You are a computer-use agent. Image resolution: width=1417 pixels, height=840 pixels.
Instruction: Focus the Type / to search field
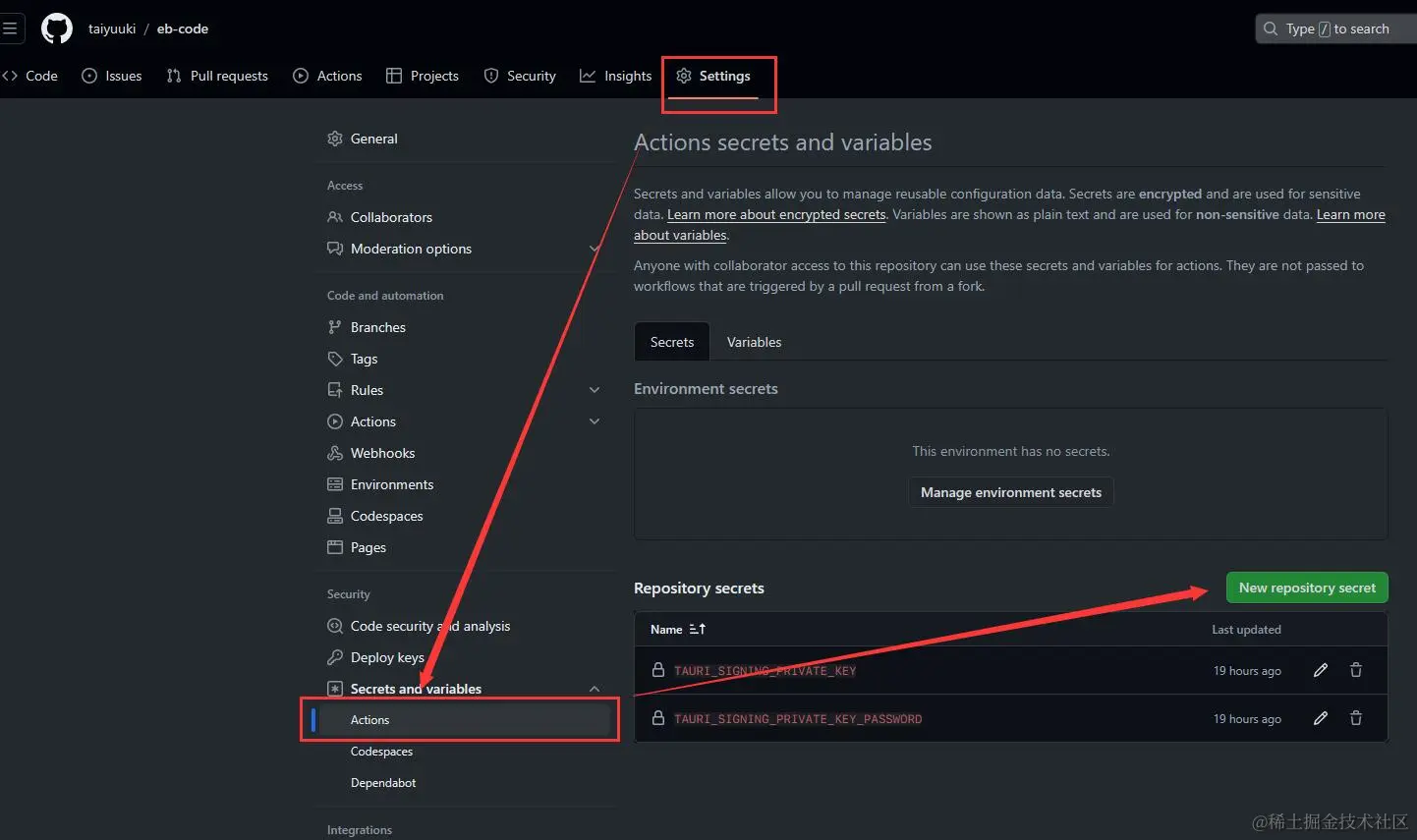[x=1336, y=28]
